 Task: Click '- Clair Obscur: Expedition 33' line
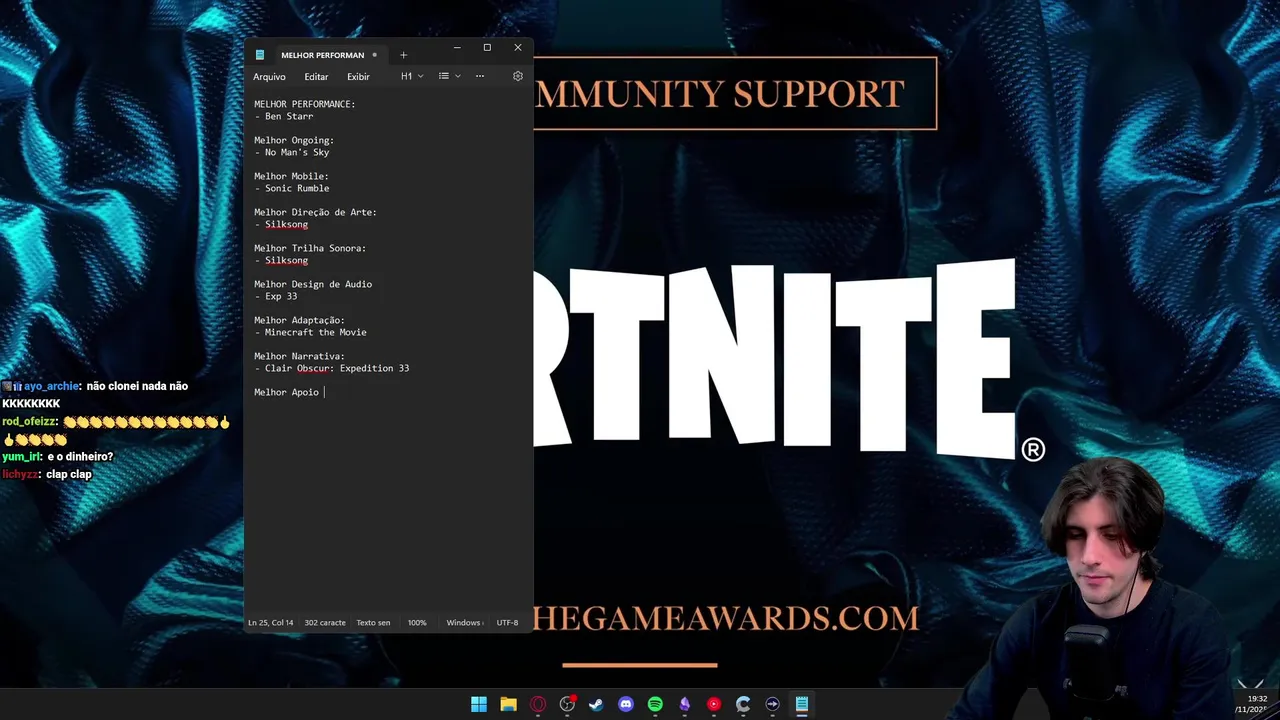(x=332, y=368)
